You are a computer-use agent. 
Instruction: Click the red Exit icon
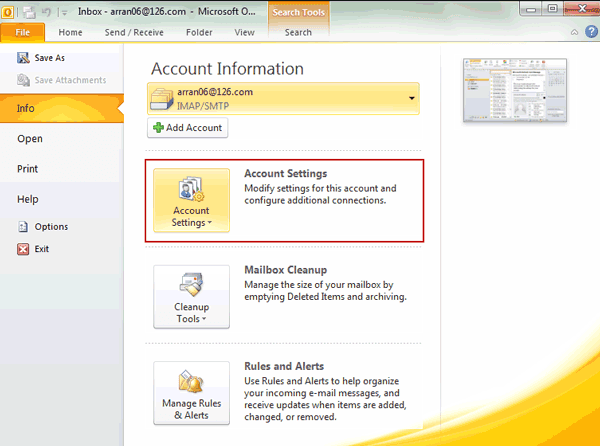[23, 249]
